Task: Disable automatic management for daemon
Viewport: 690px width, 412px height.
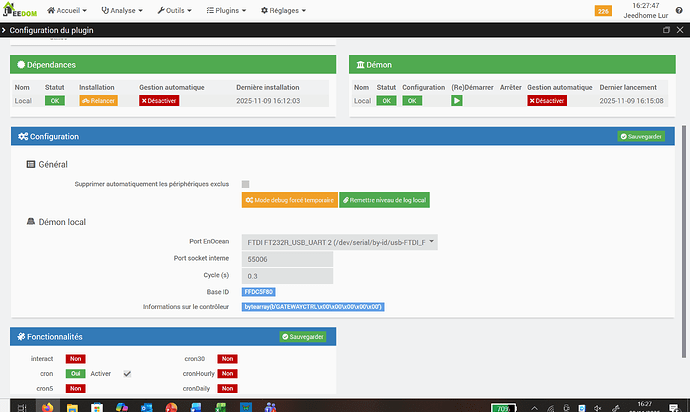Action: pyautogui.click(x=547, y=101)
